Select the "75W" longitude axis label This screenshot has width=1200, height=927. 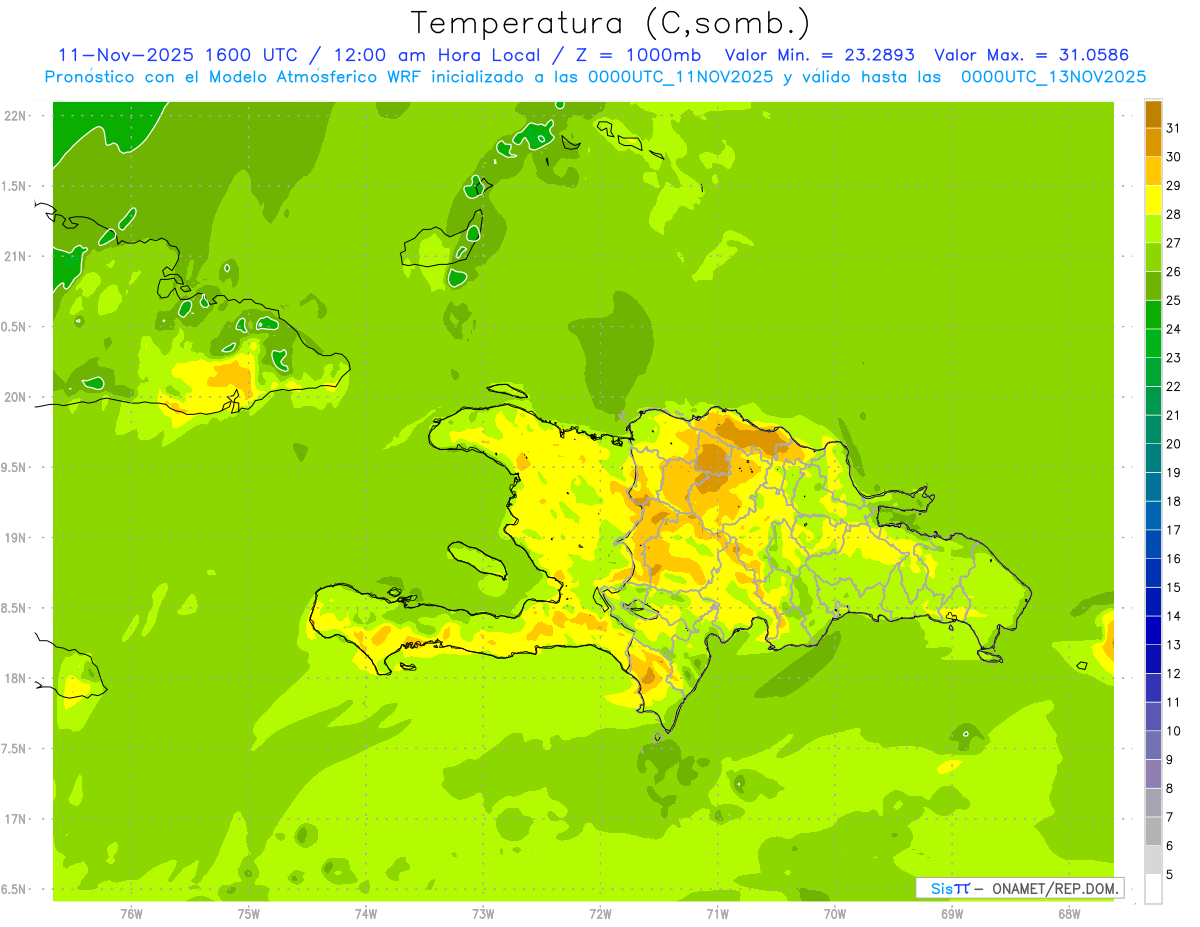pos(249,914)
